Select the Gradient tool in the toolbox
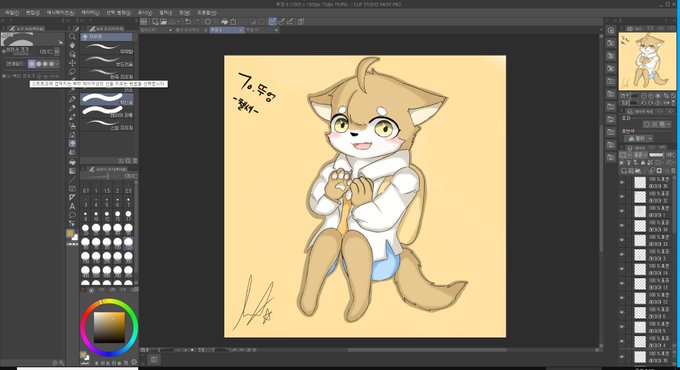680x370 pixels. coord(72,171)
